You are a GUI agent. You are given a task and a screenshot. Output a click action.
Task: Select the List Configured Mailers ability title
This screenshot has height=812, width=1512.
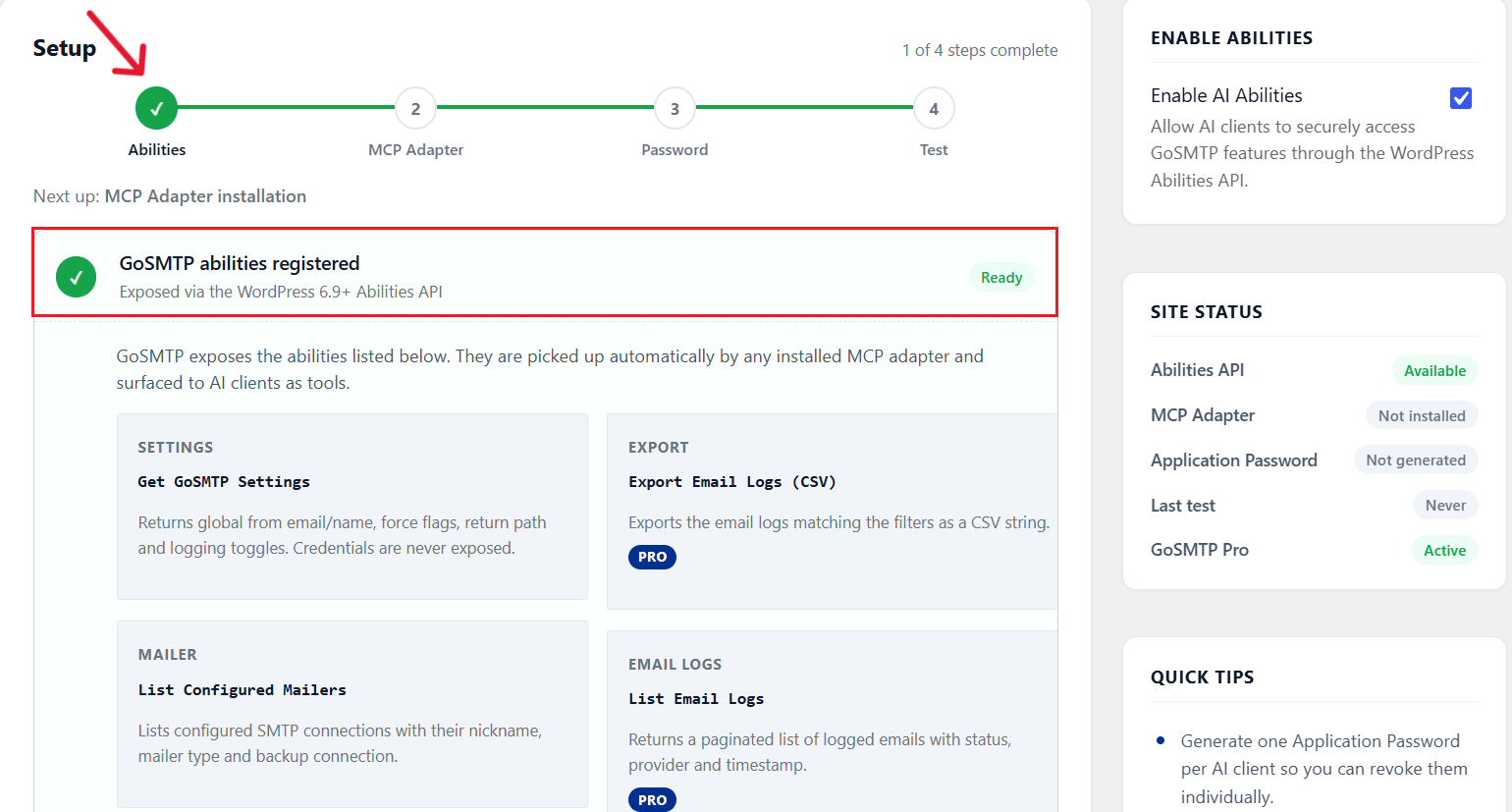[x=243, y=690]
